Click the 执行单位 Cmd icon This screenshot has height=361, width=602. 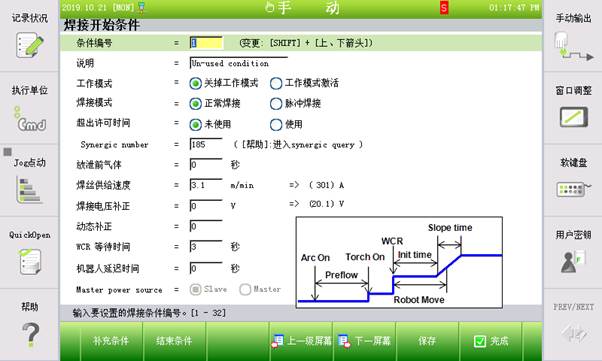click(x=30, y=119)
